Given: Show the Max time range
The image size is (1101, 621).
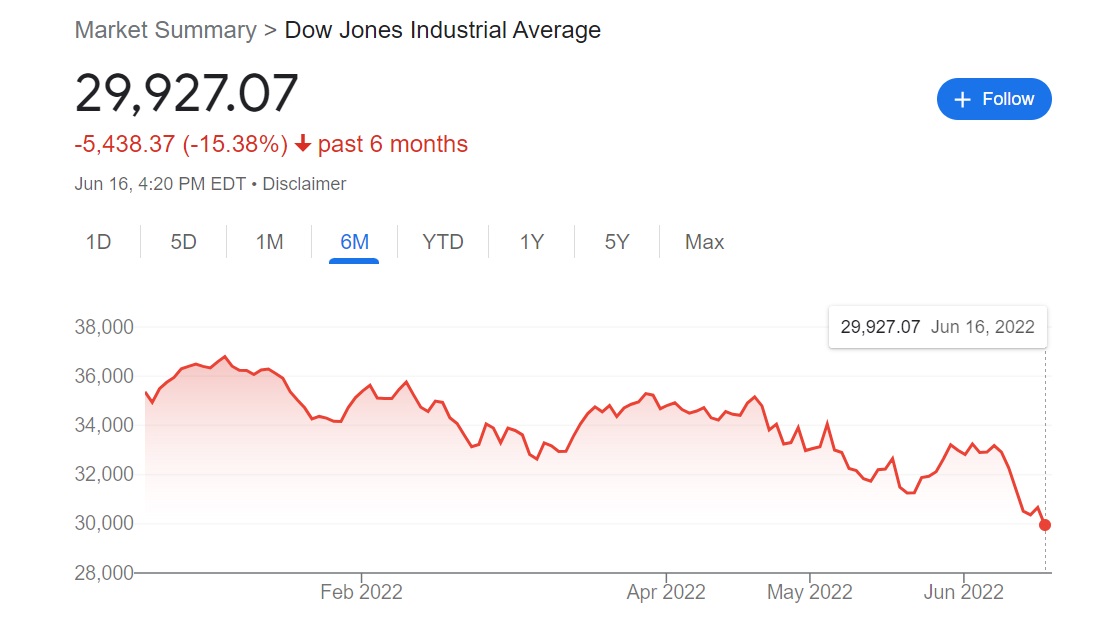Looking at the screenshot, I should point(704,242).
